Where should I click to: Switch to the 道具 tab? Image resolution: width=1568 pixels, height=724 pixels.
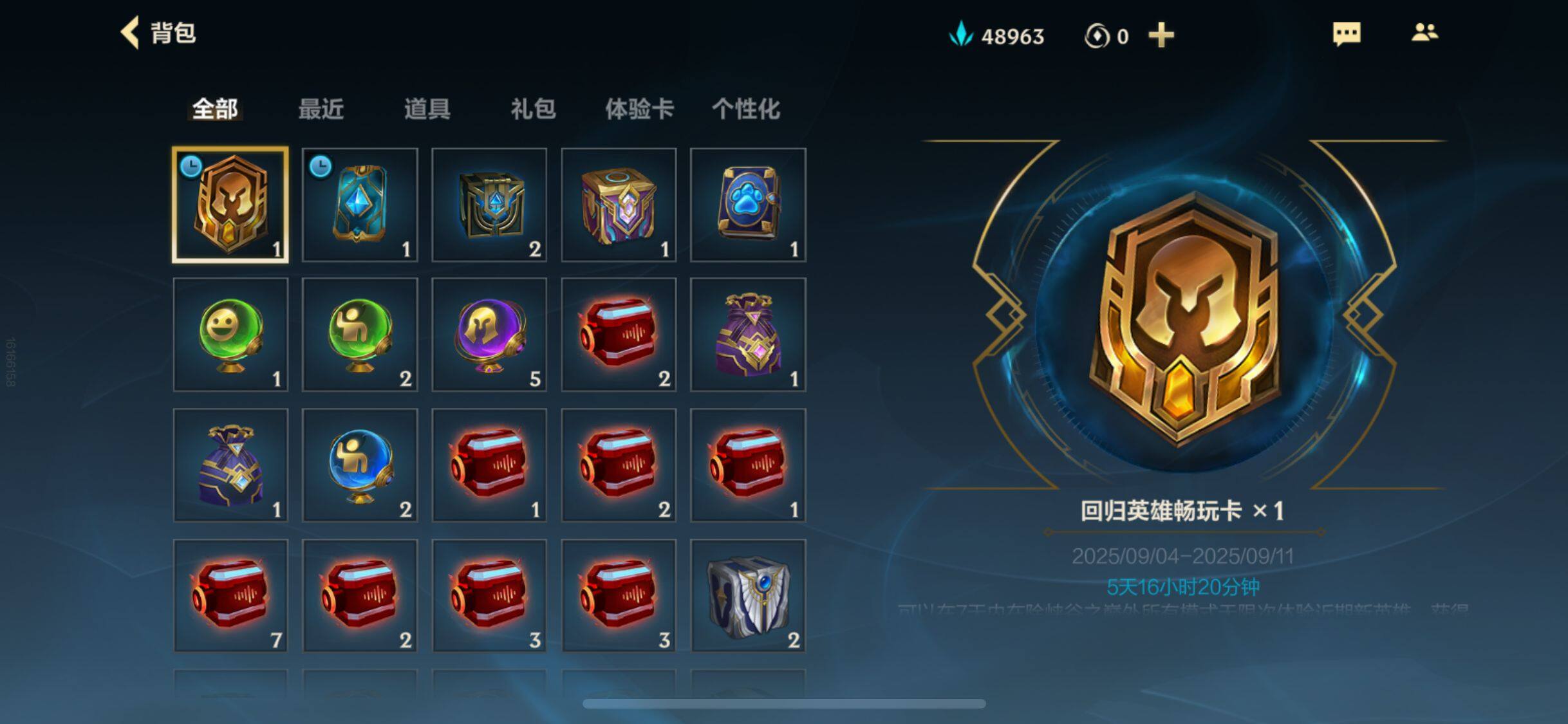[427, 109]
